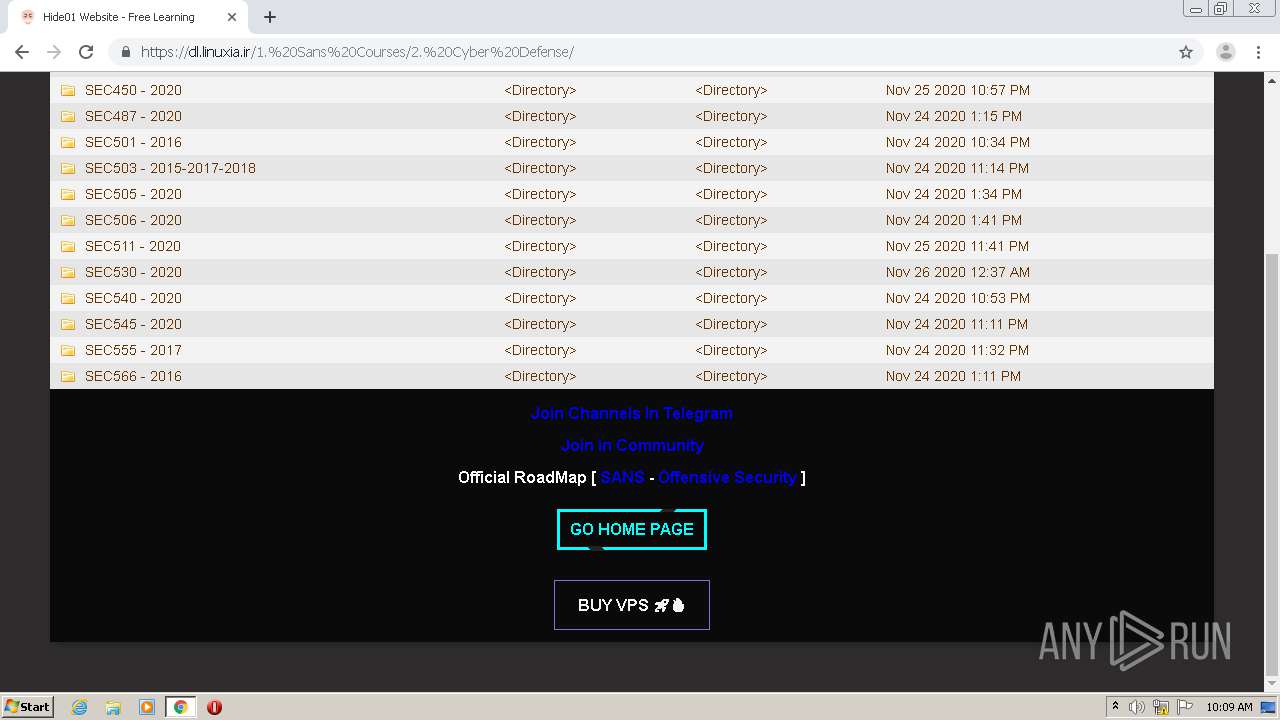The image size is (1280, 720).
Task: Open the SEC511 - 2020 folder icon
Action: pyautogui.click(x=68, y=246)
